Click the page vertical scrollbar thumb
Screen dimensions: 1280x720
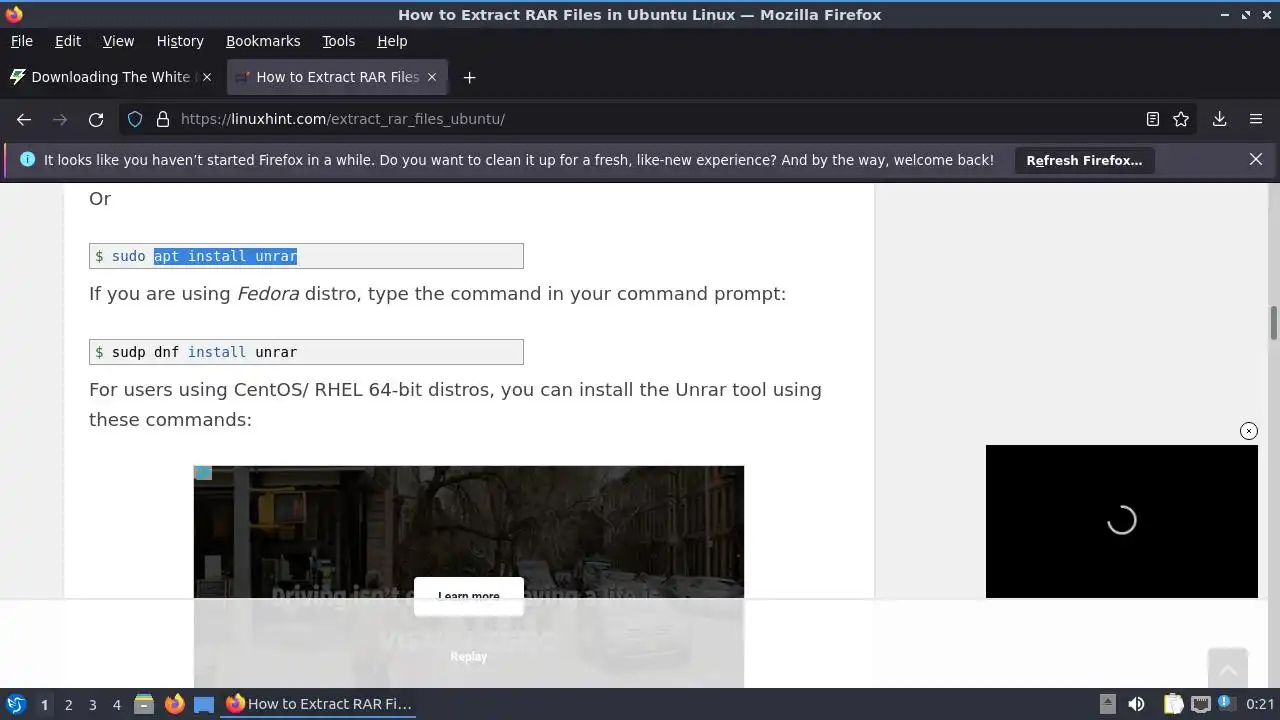click(x=1274, y=324)
